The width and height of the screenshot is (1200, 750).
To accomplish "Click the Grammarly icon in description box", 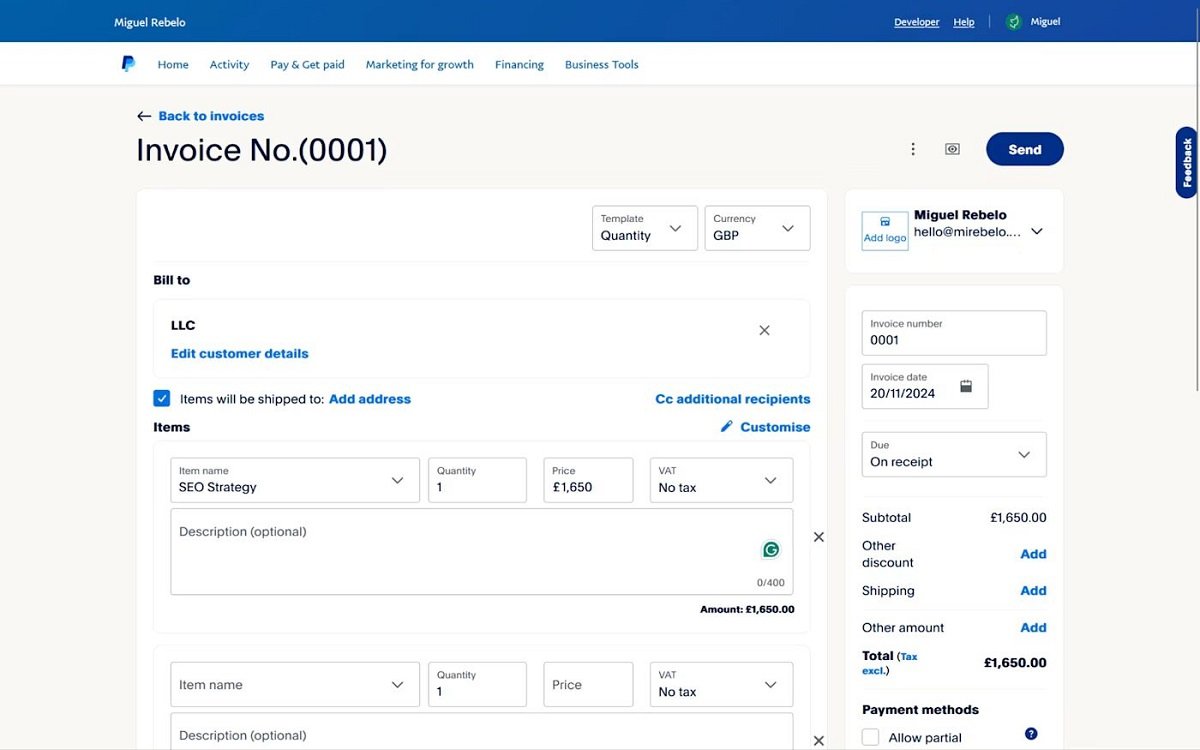I will [x=770, y=549].
